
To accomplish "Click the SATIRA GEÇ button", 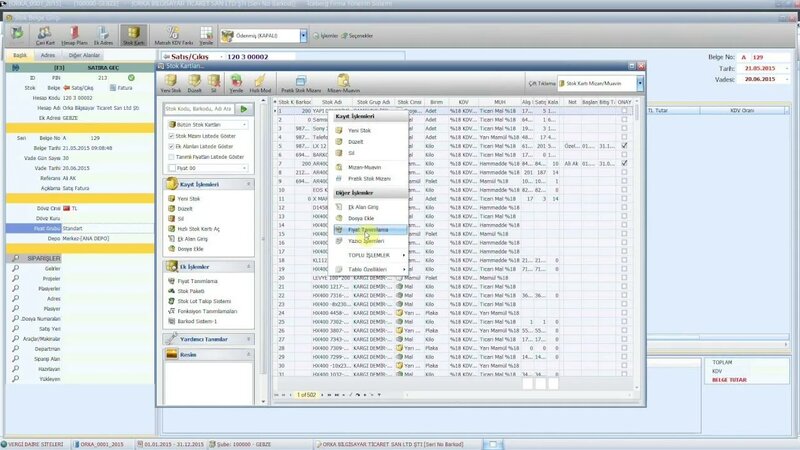I will click(103, 67).
